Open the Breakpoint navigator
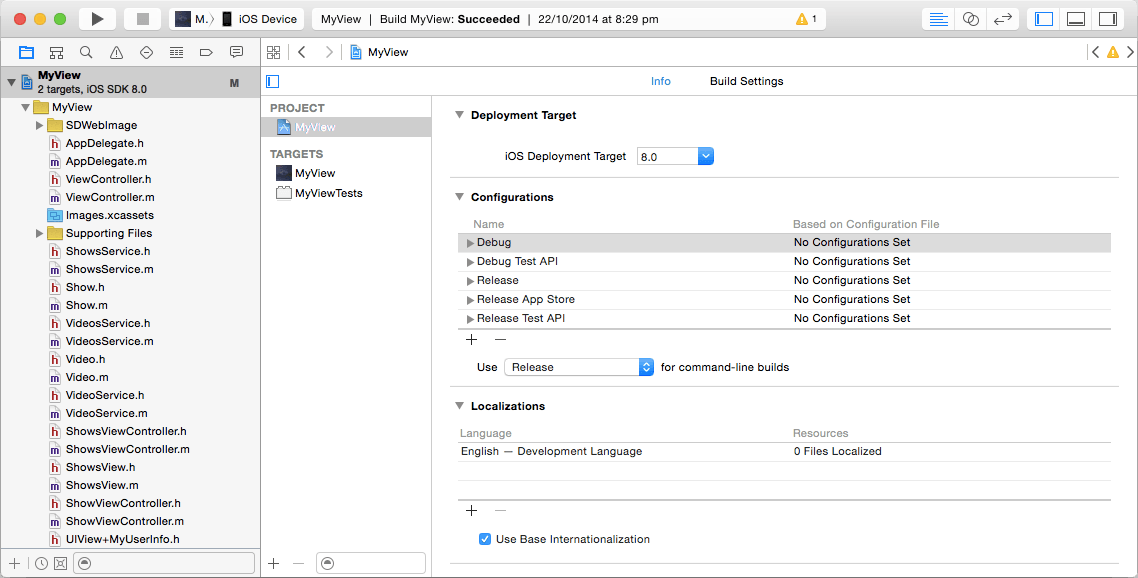 coord(206,52)
